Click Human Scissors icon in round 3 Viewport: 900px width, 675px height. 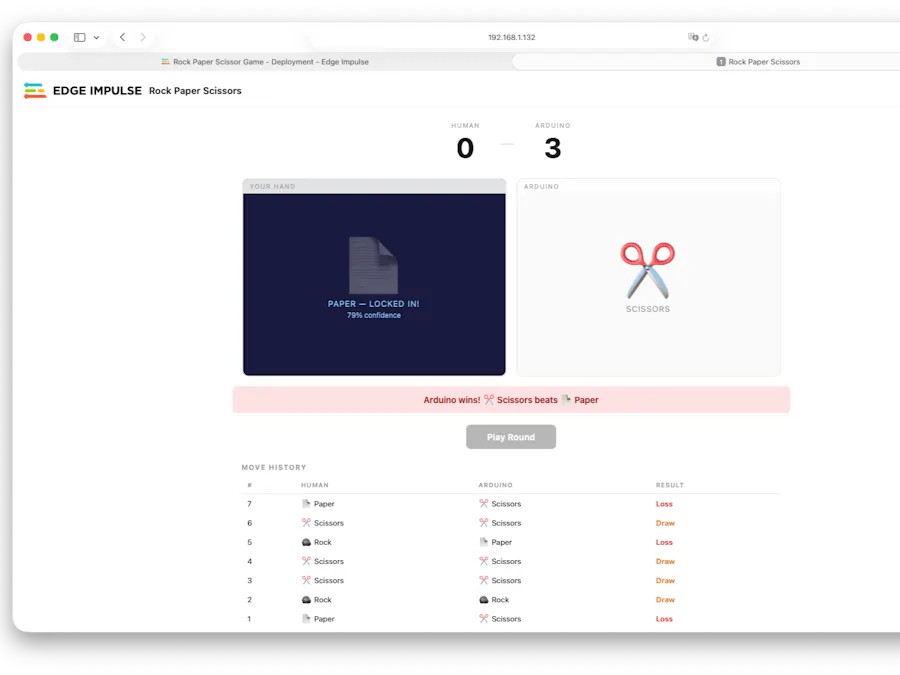306,580
